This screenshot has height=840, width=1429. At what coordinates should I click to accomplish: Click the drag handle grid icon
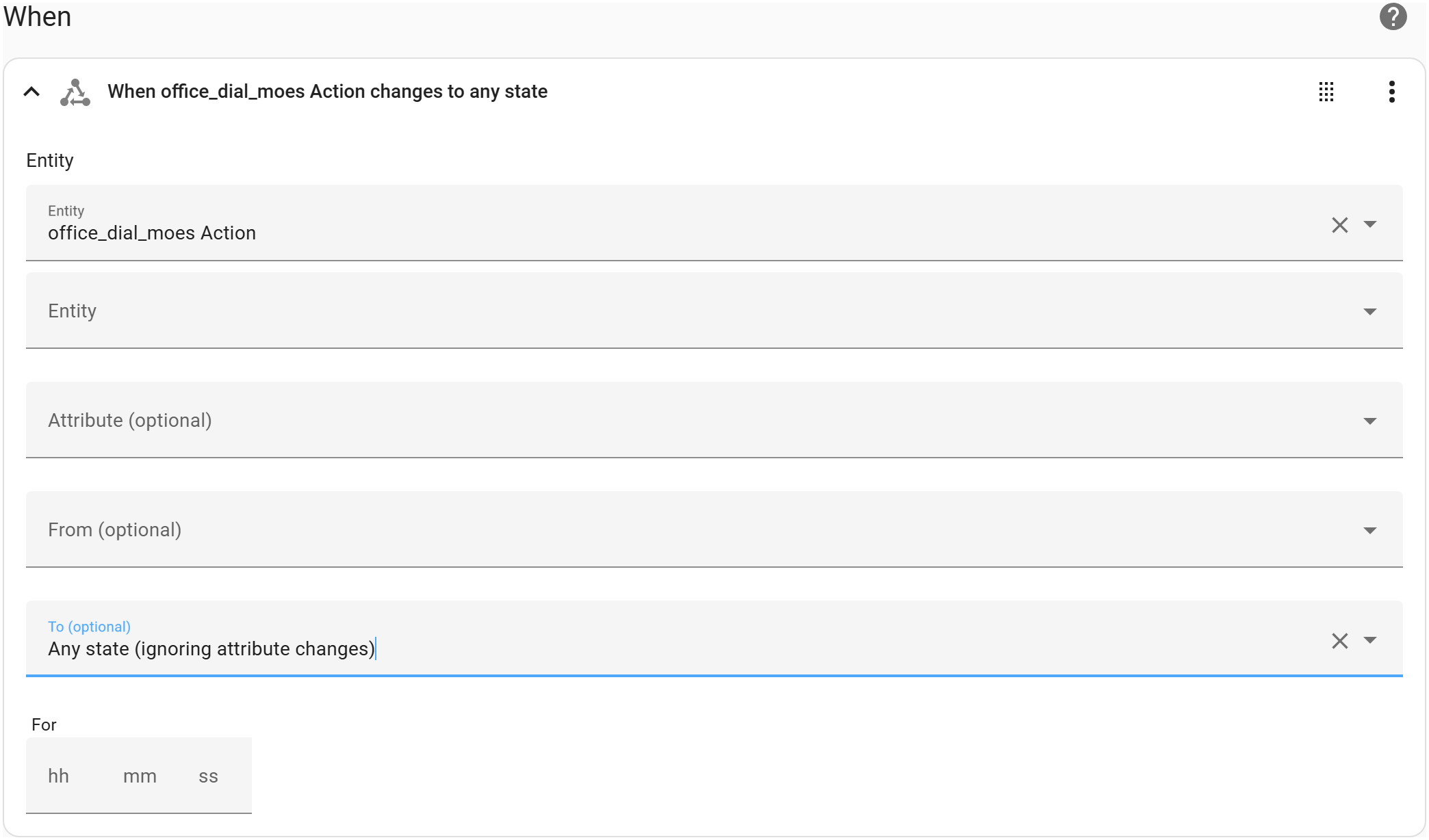click(1326, 92)
